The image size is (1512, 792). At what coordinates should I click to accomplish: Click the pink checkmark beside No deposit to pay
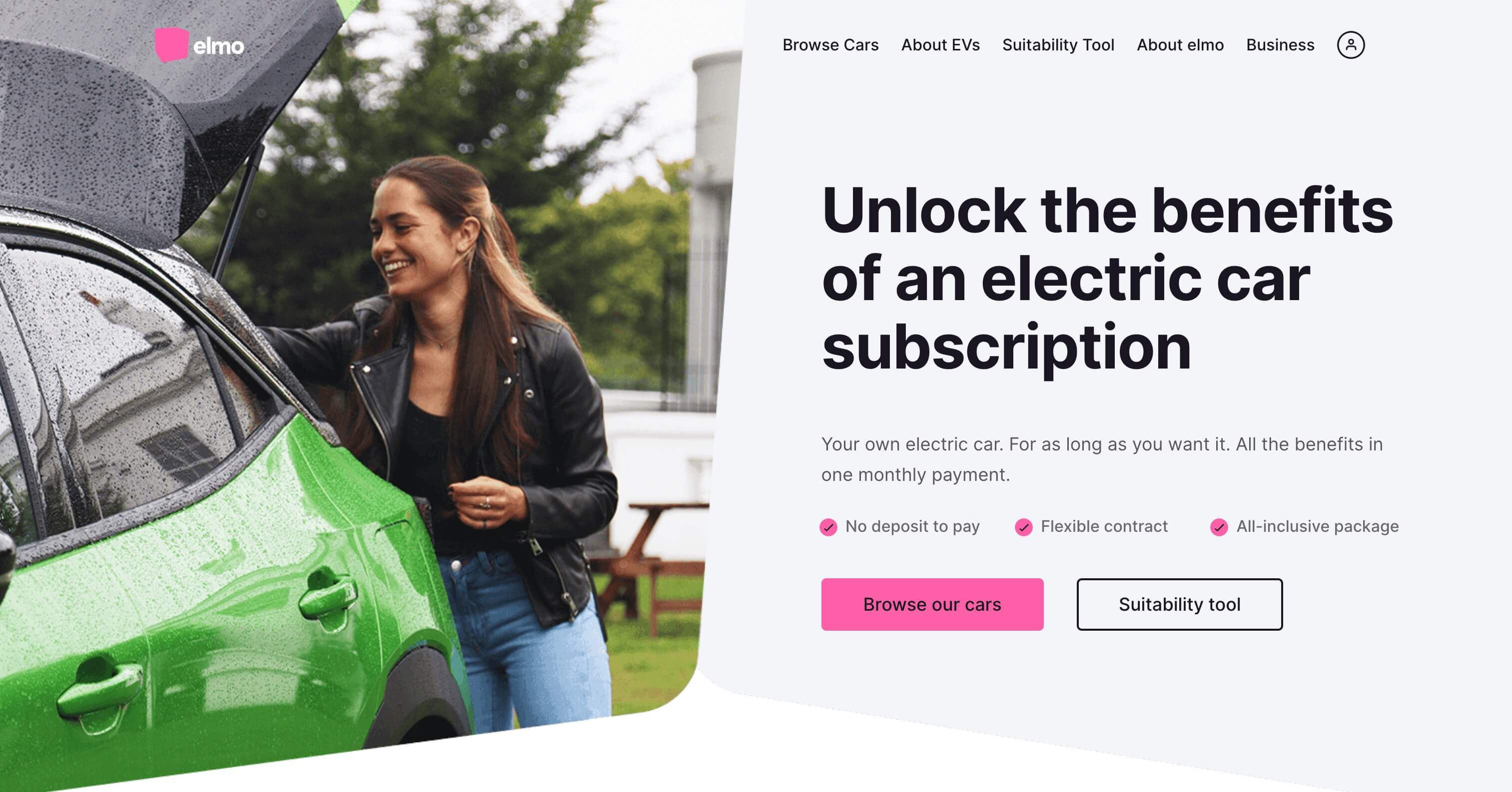(828, 527)
